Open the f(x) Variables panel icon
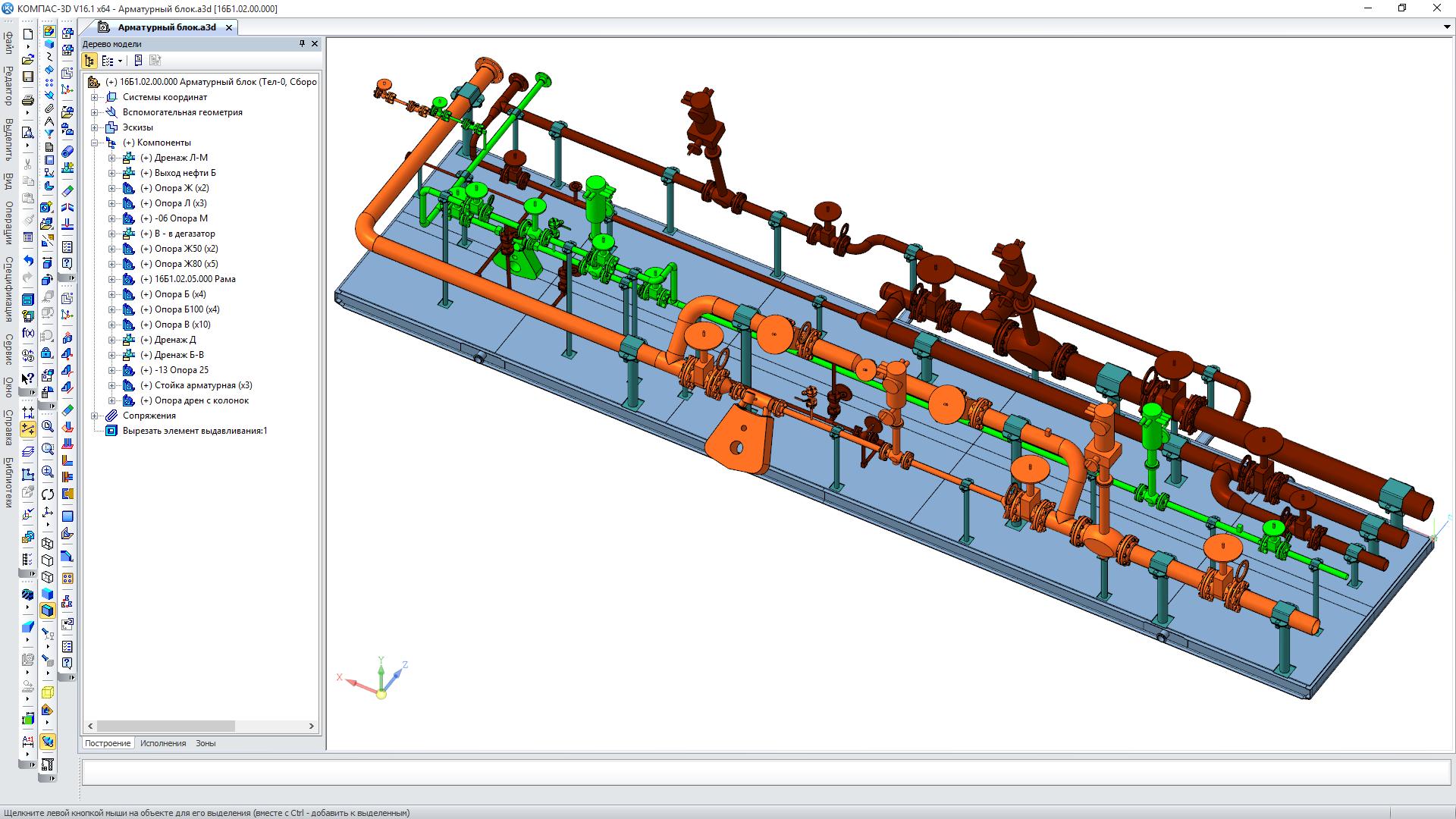 (28, 333)
